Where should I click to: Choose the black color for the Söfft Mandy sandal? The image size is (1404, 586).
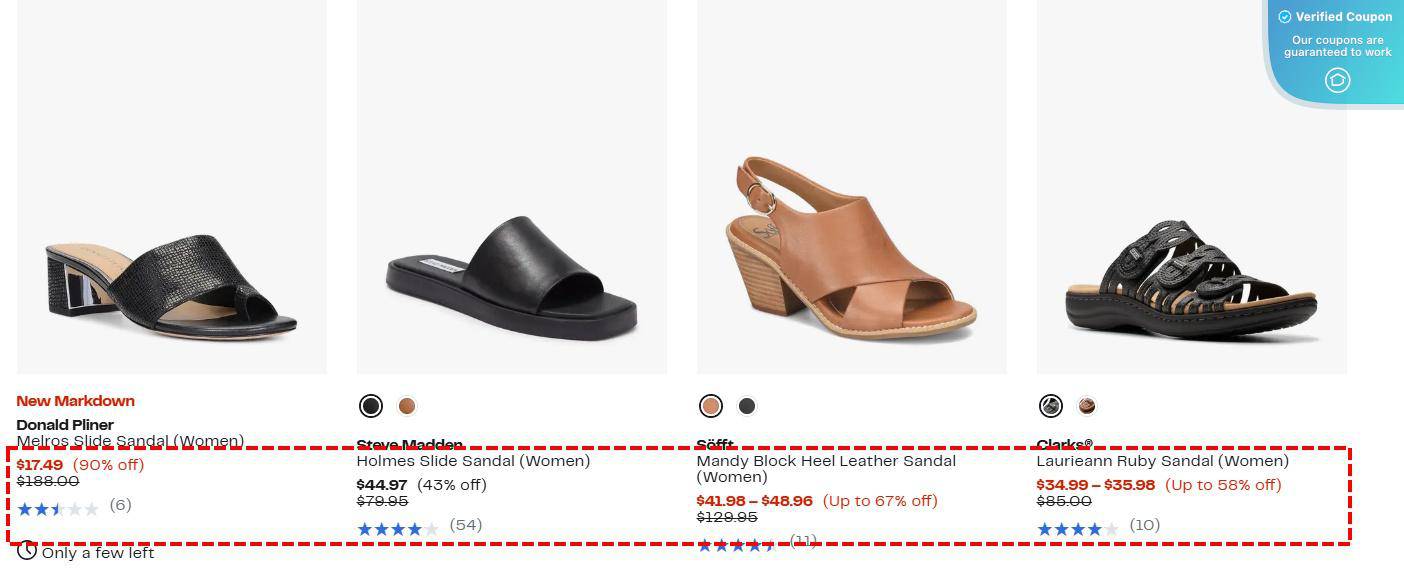[748, 406]
